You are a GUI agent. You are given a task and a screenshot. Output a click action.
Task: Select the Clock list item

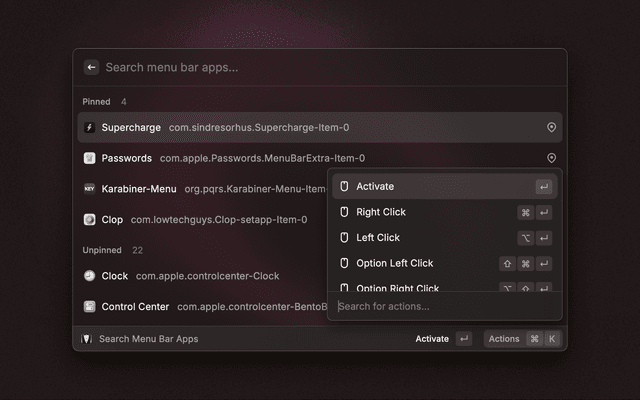pos(200,276)
